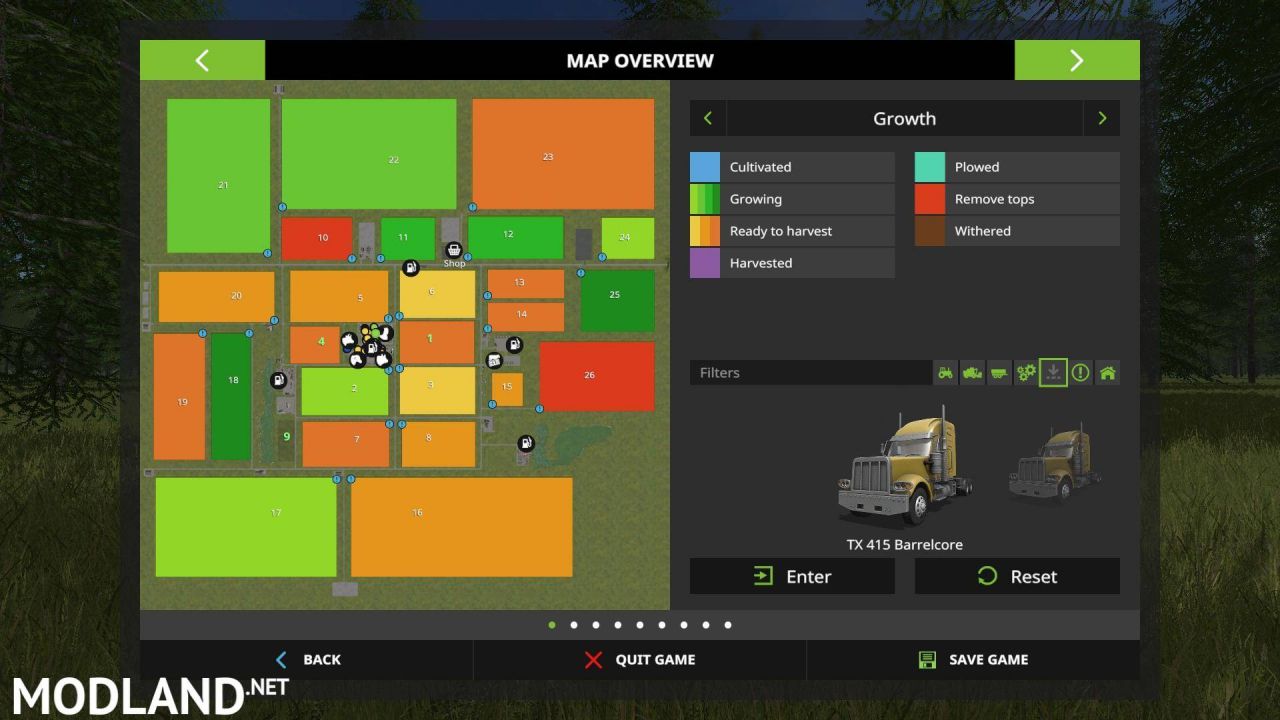This screenshot has width=1280, height=720.
Task: Select fuel station icon below field 14
Action: [514, 345]
